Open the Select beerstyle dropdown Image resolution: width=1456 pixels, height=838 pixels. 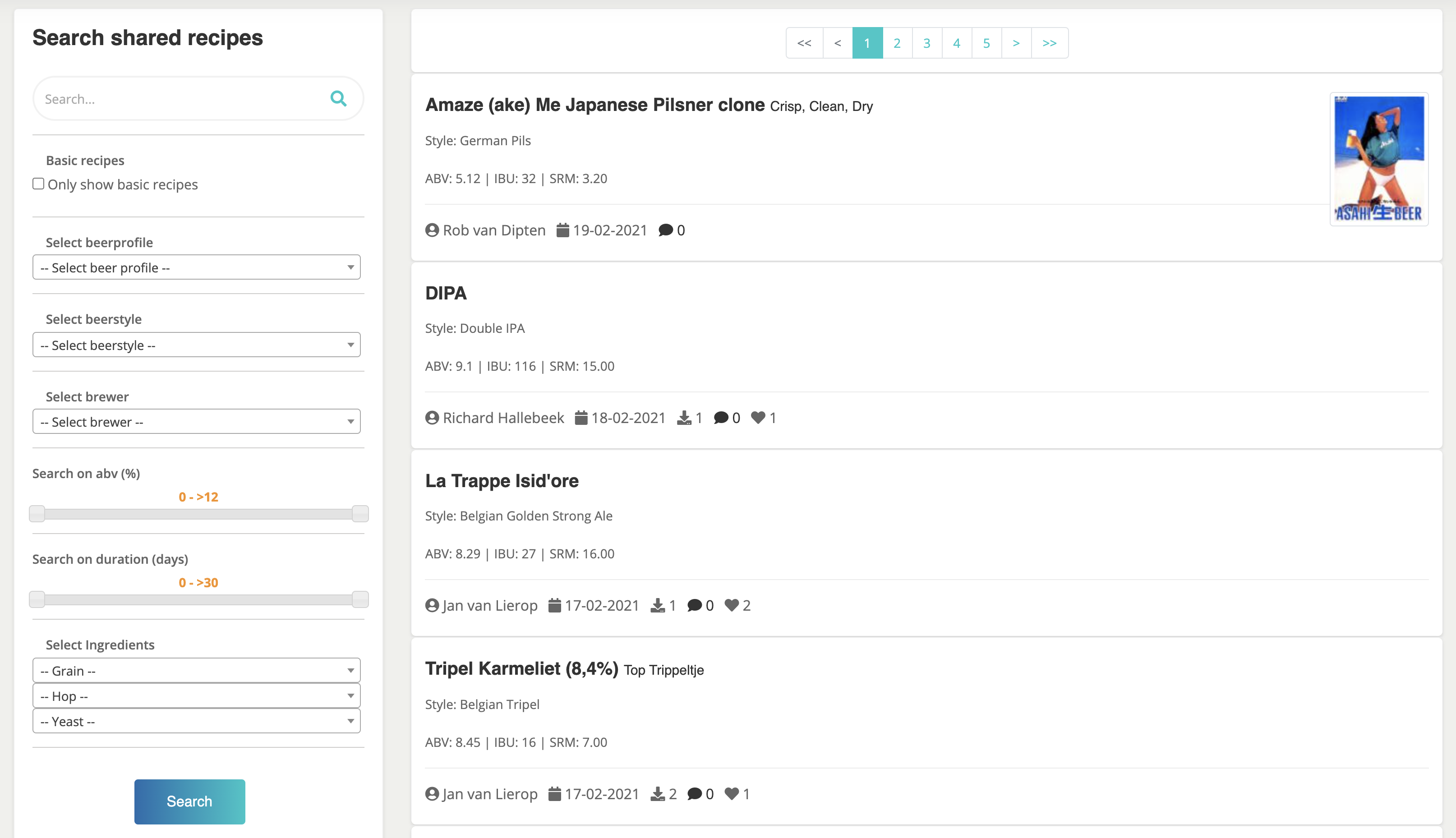click(x=196, y=345)
